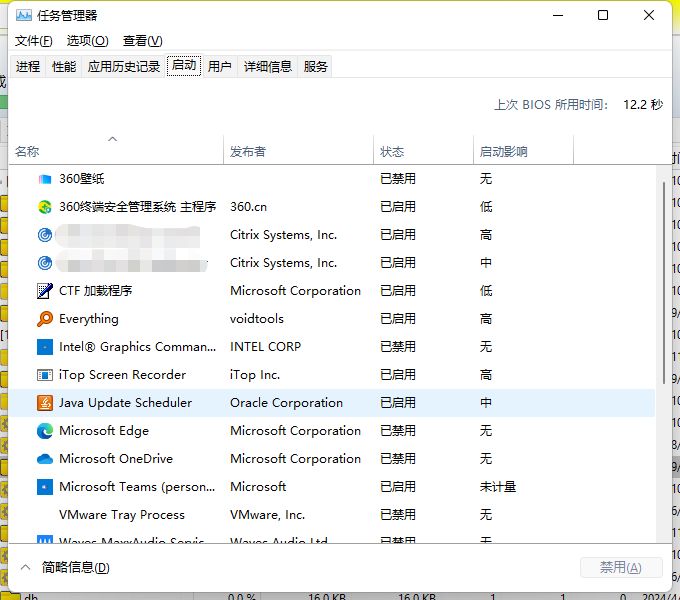Open the 文件(F) menu
This screenshot has height=600, width=680.
(x=33, y=41)
